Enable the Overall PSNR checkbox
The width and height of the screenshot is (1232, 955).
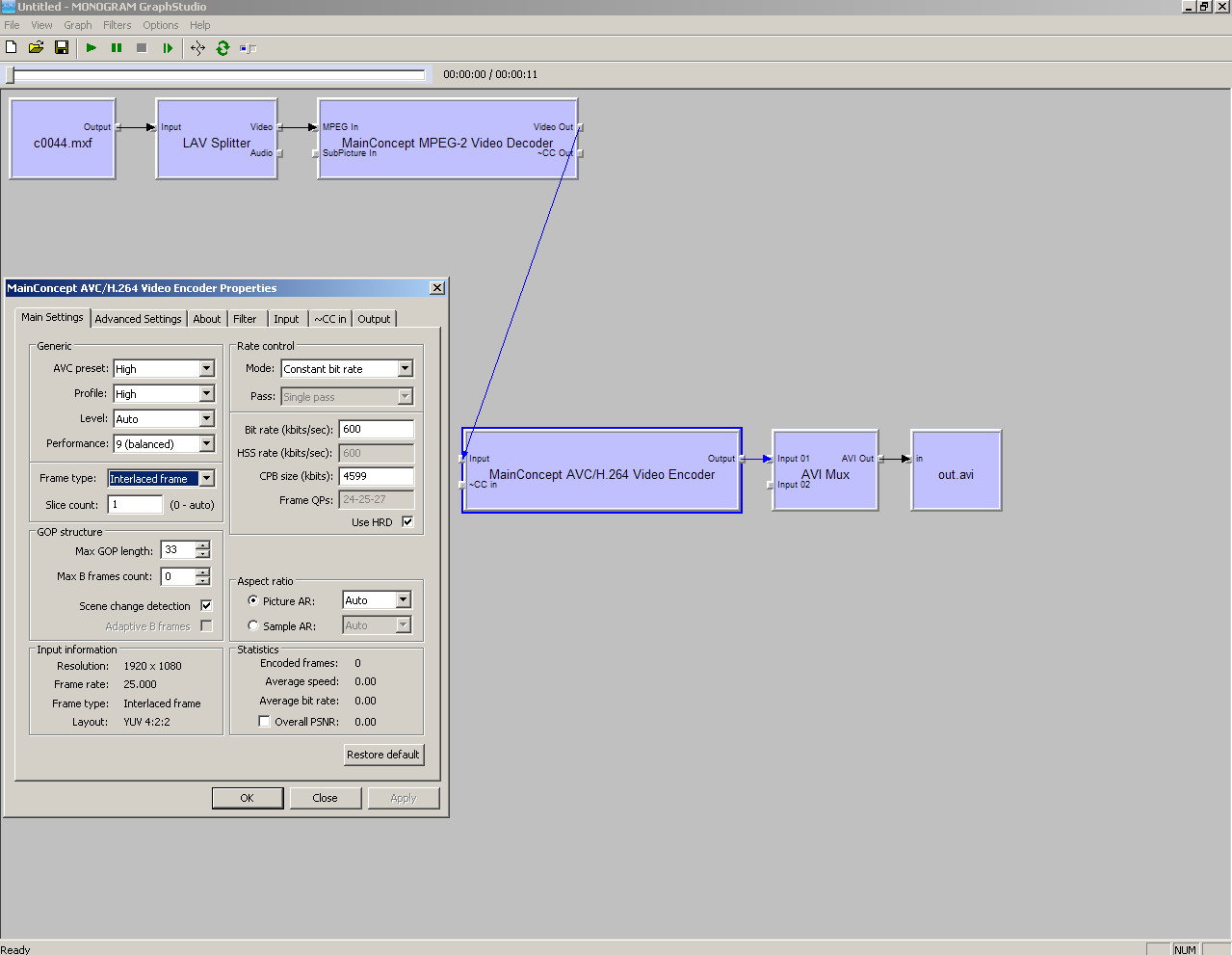[x=264, y=721]
